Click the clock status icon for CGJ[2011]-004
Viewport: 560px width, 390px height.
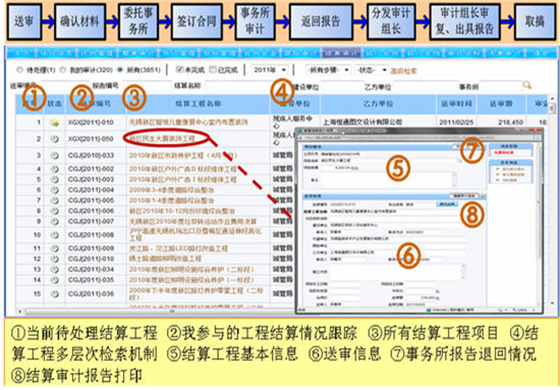(x=54, y=190)
